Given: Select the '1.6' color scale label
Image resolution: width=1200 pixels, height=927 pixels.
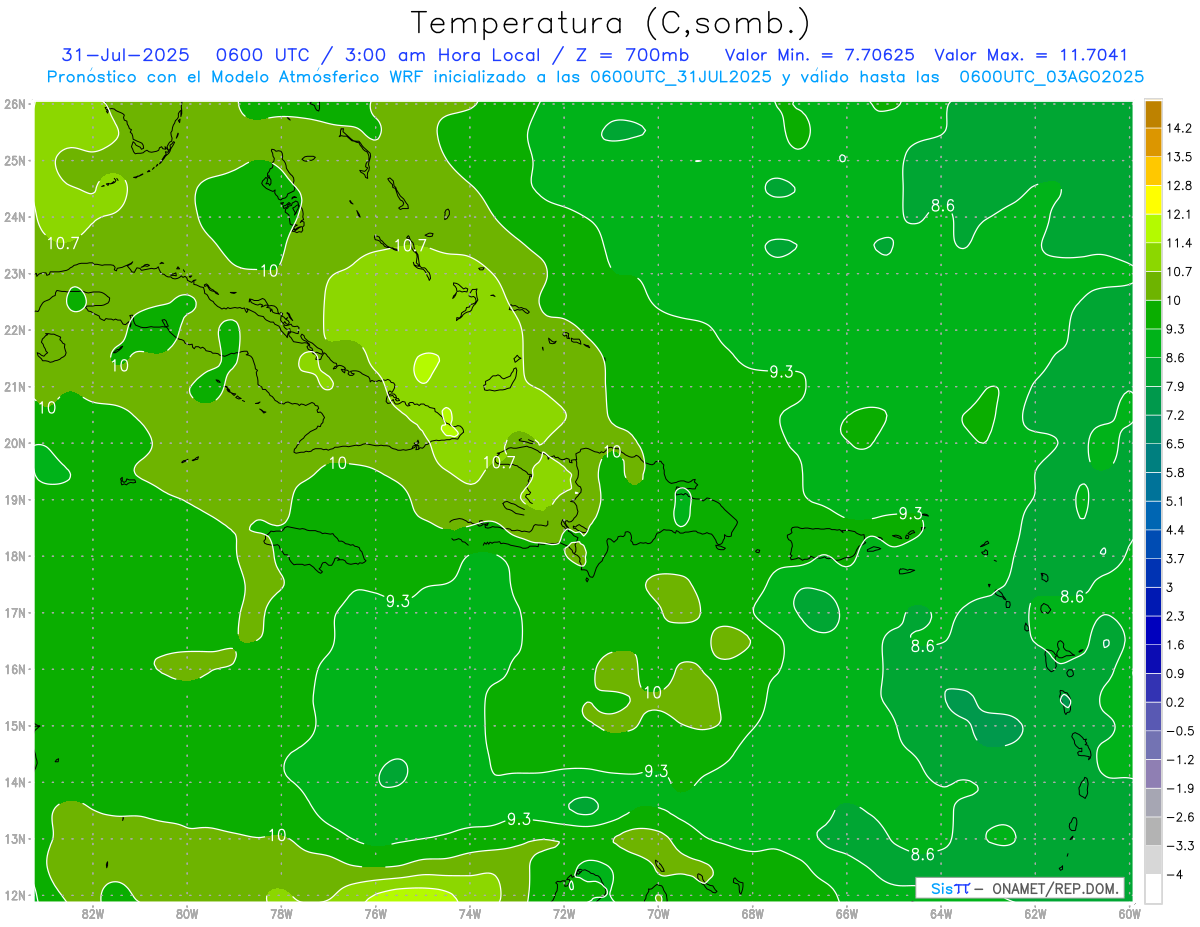Looking at the screenshot, I should click(x=1175, y=645).
